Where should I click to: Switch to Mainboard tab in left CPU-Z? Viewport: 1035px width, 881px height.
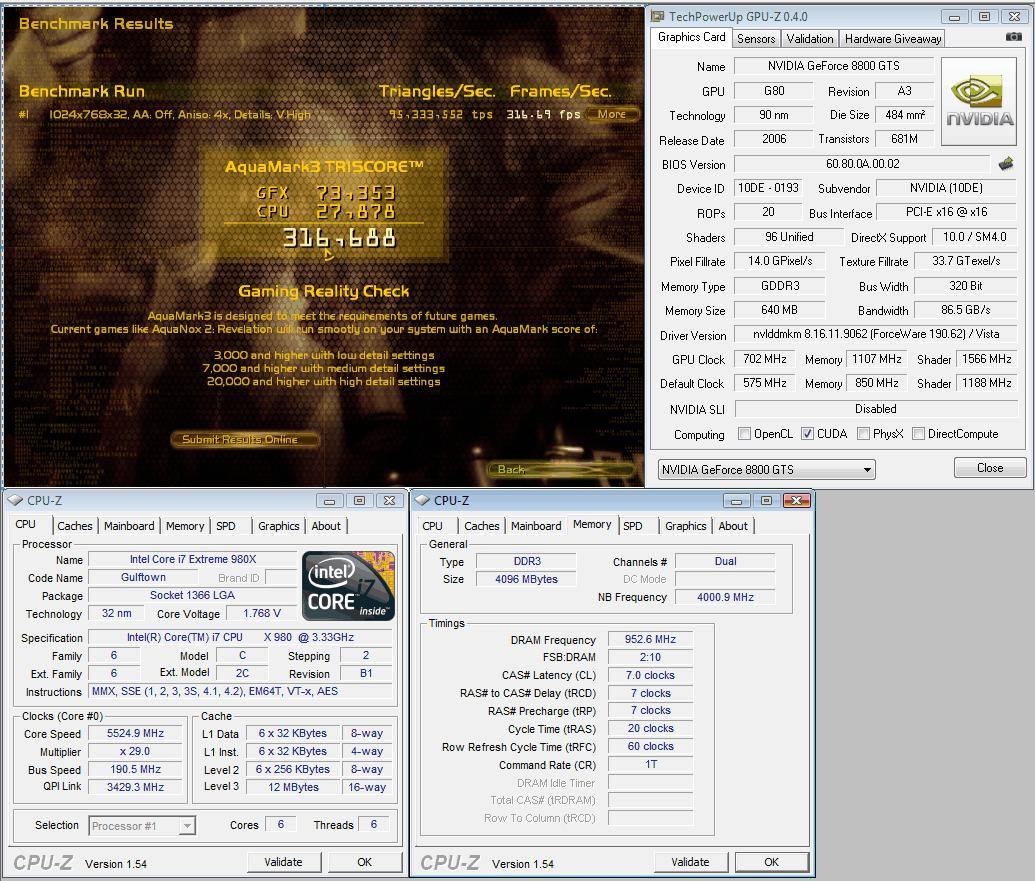[x=129, y=526]
